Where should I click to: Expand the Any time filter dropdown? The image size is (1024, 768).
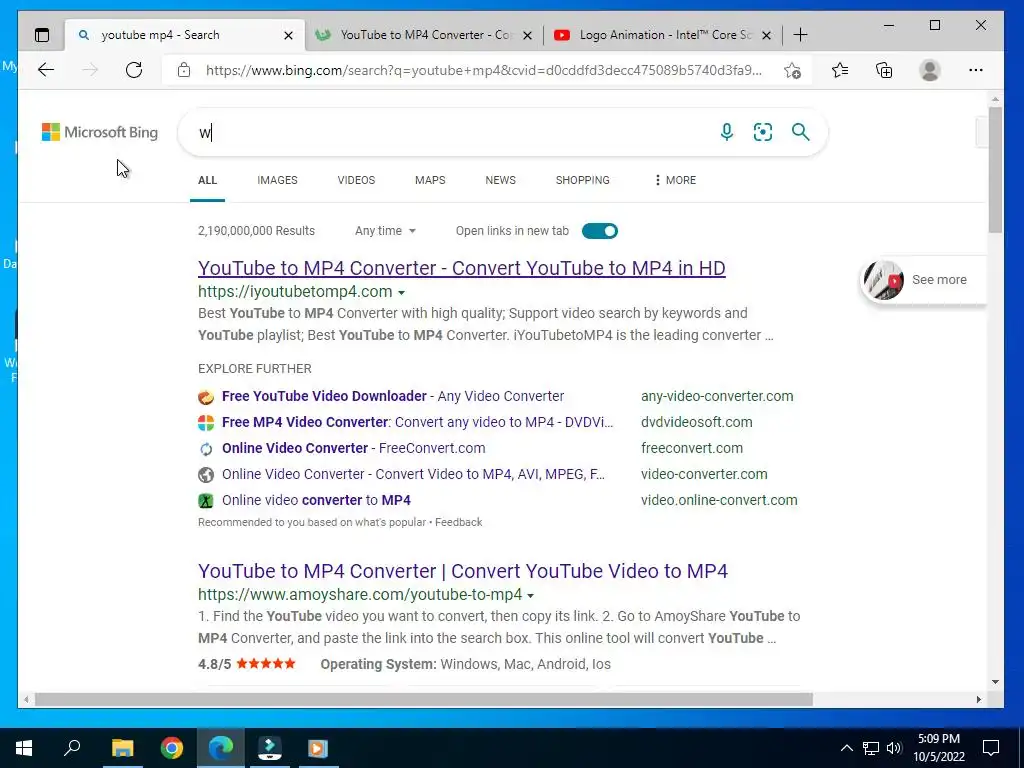click(385, 231)
